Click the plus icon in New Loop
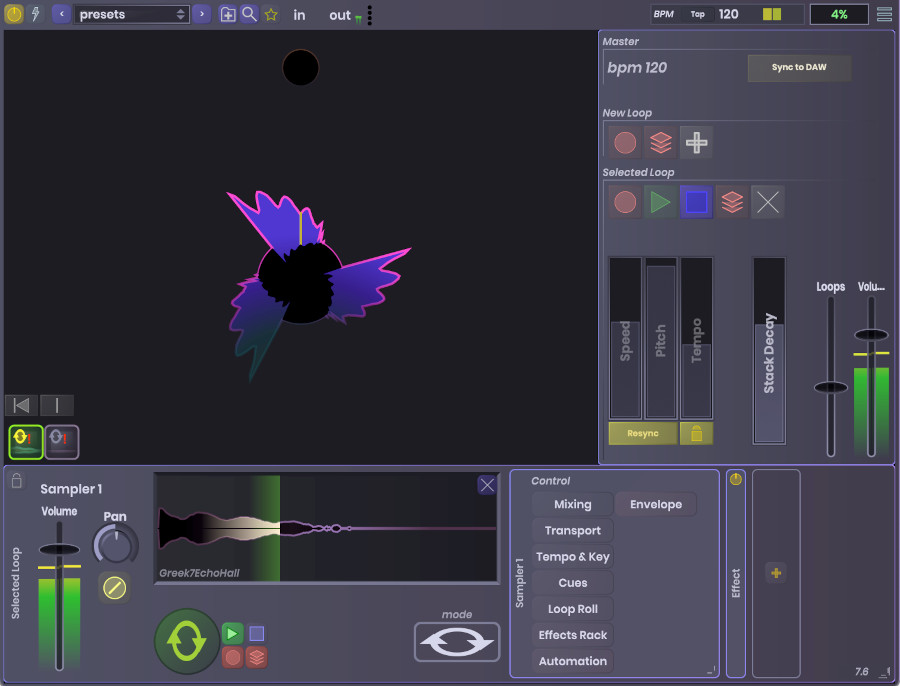The width and height of the screenshot is (900, 686). click(x=696, y=143)
